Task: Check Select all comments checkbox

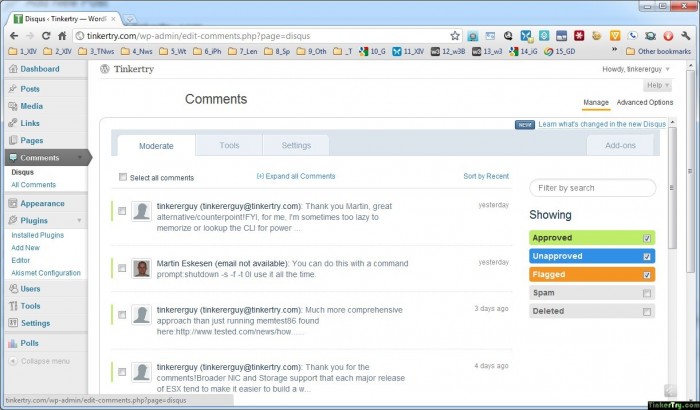Action: (123, 177)
